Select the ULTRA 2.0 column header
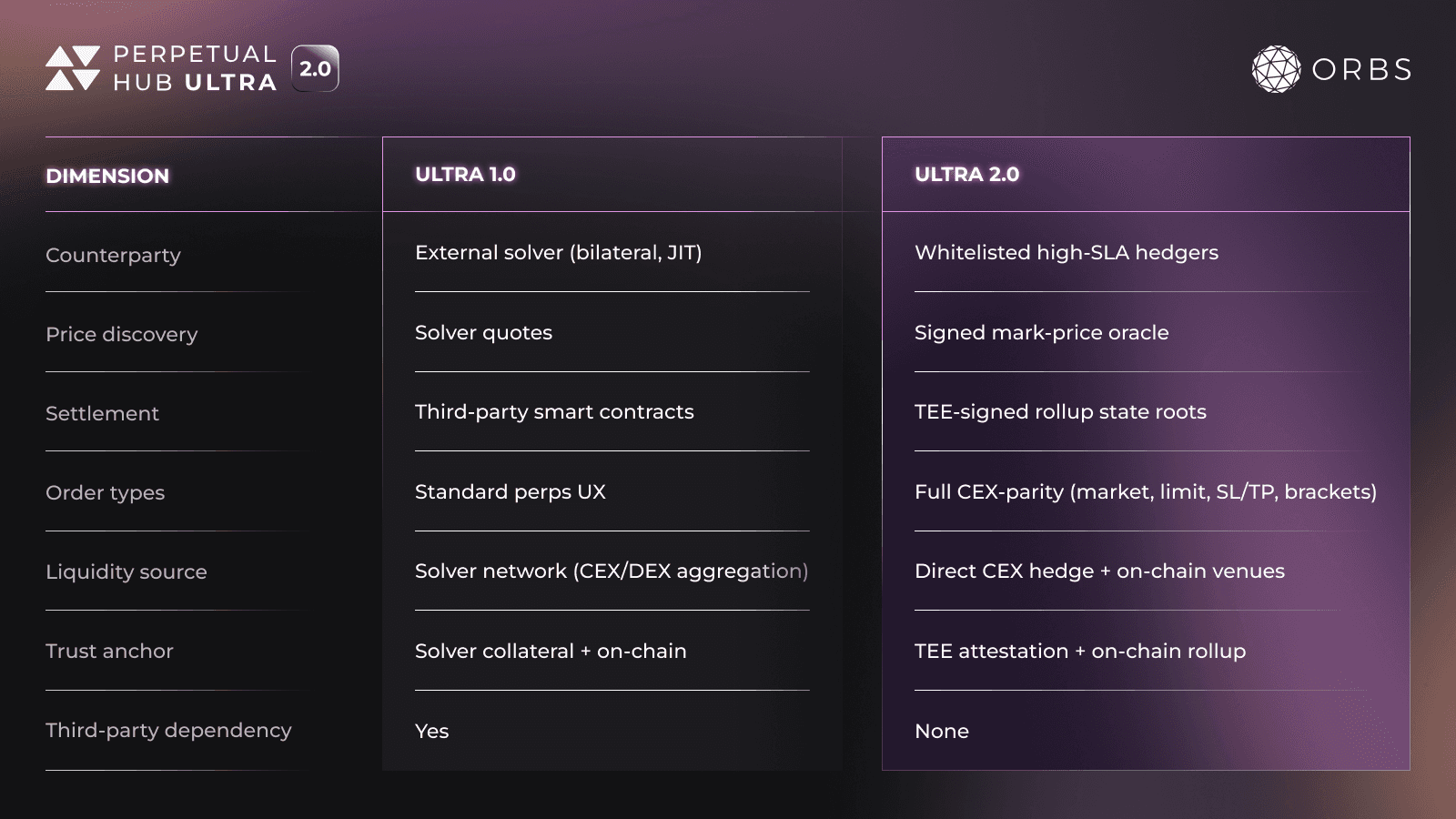The width and height of the screenshot is (1456, 819). tap(966, 174)
